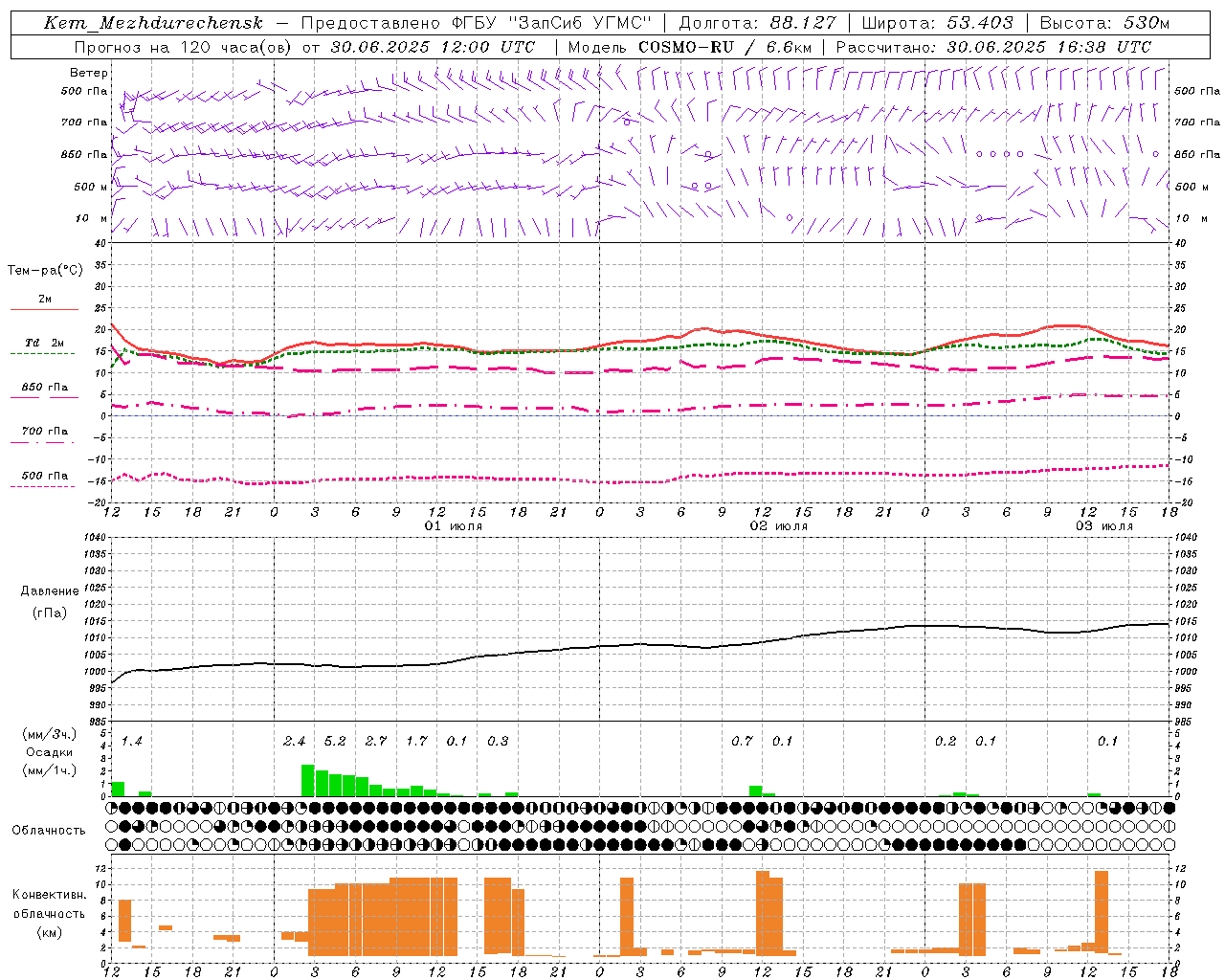Click the 3-hour precipitation value '0.3'

(x=498, y=741)
